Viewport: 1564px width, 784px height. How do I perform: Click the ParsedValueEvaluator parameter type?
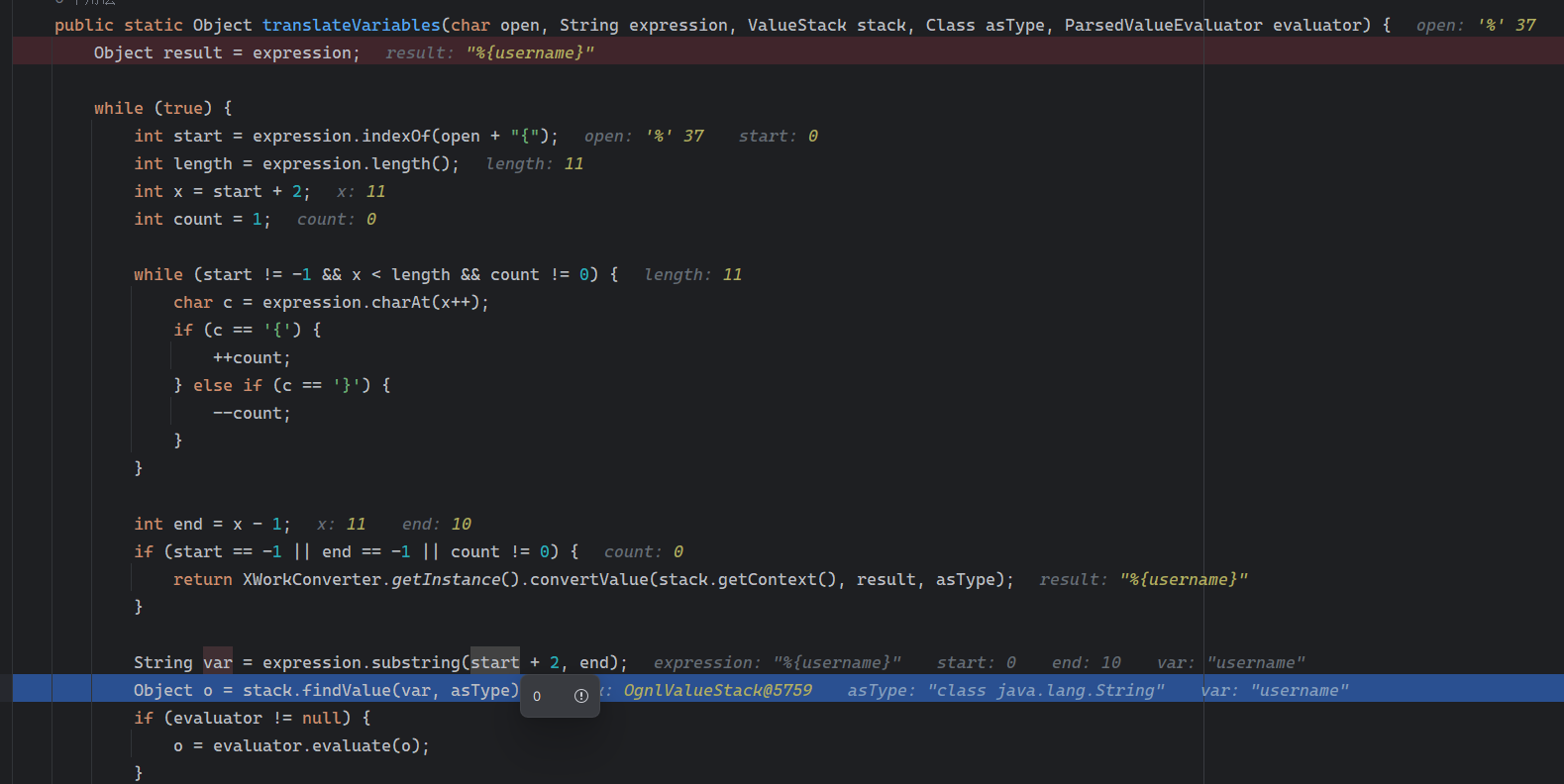1164,25
